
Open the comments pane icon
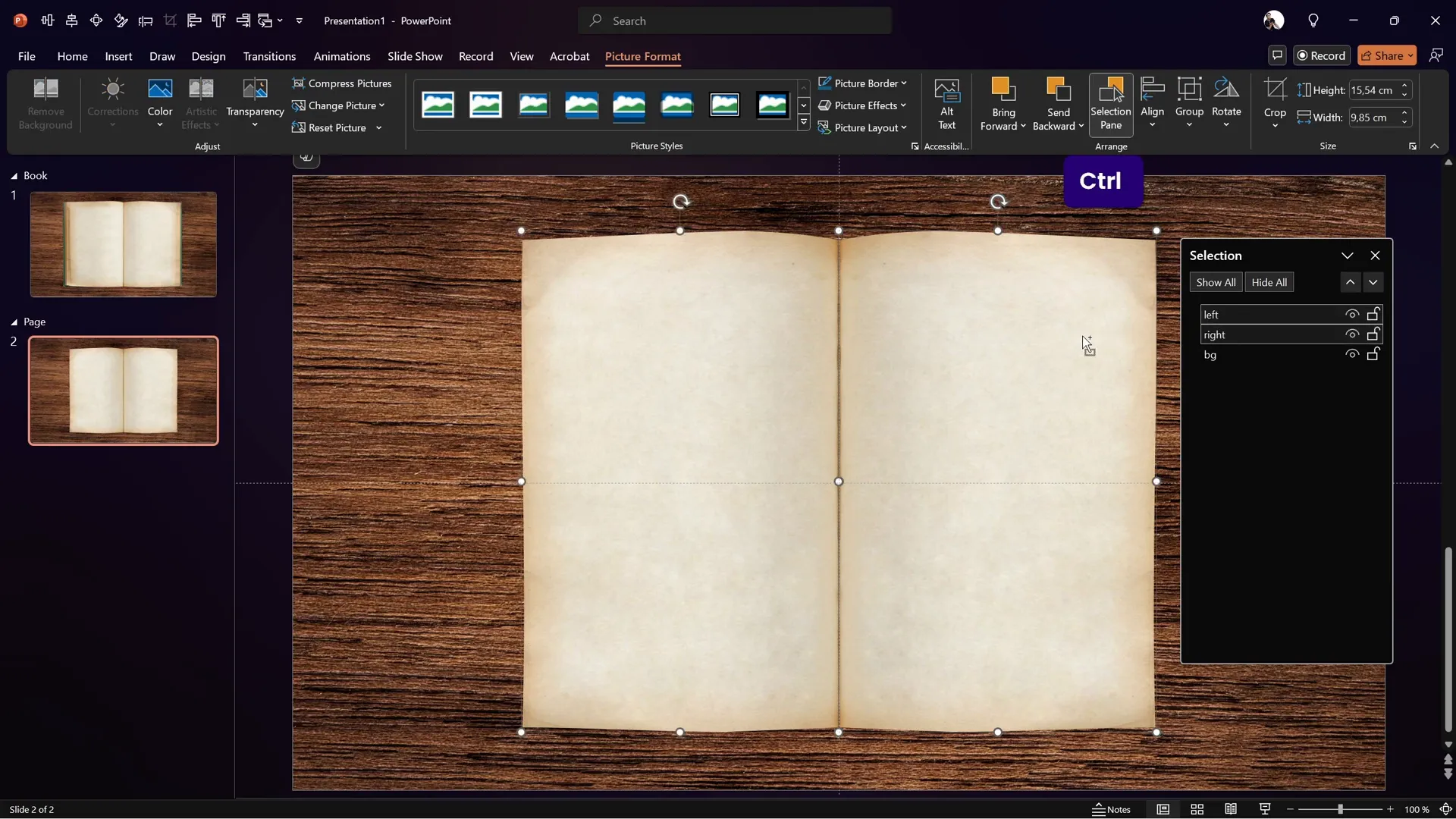[1277, 55]
